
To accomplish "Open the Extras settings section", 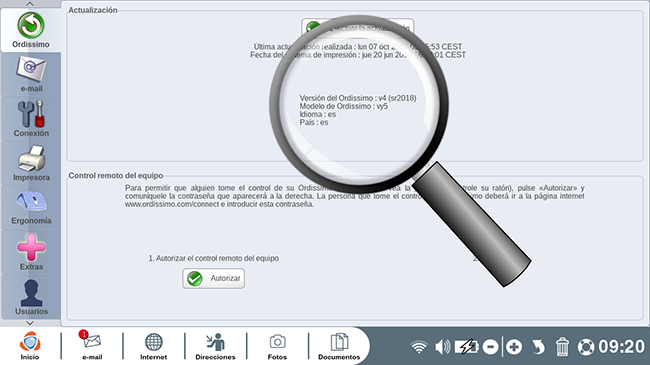I will click(31, 252).
